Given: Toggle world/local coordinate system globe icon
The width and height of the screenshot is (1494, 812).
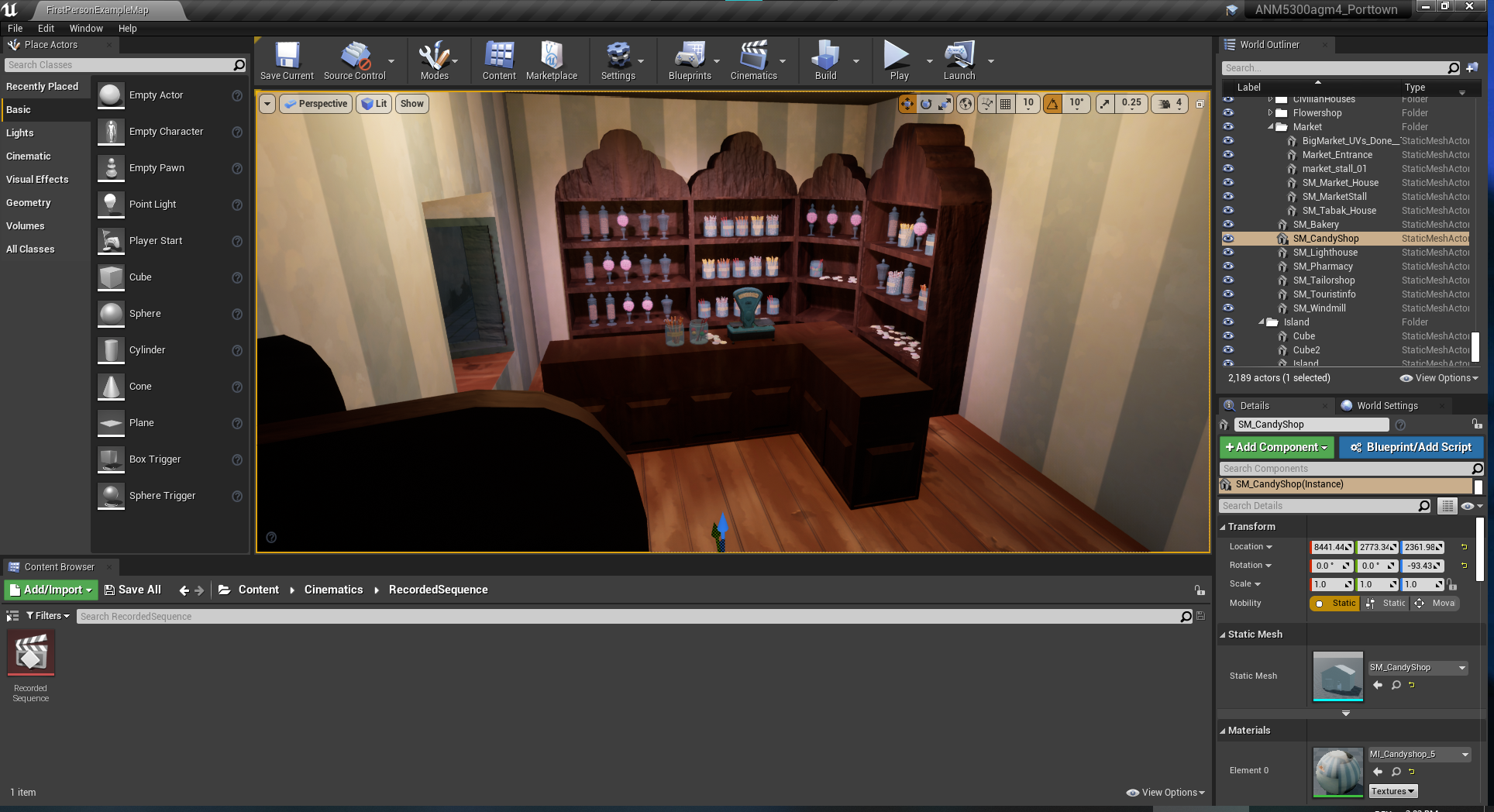Looking at the screenshot, I should tap(966, 104).
